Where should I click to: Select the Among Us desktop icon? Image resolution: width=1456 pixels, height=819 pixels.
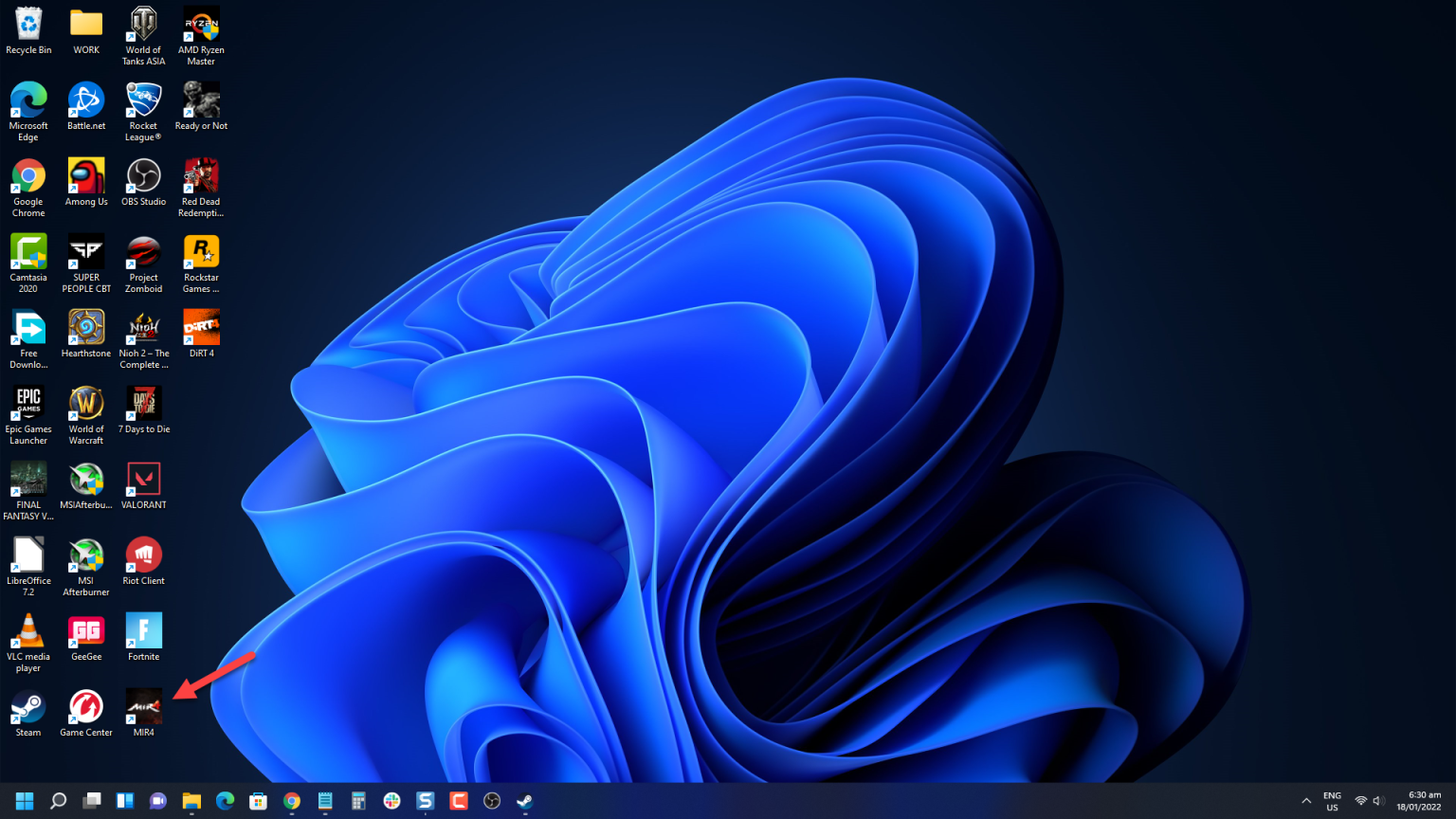click(86, 183)
